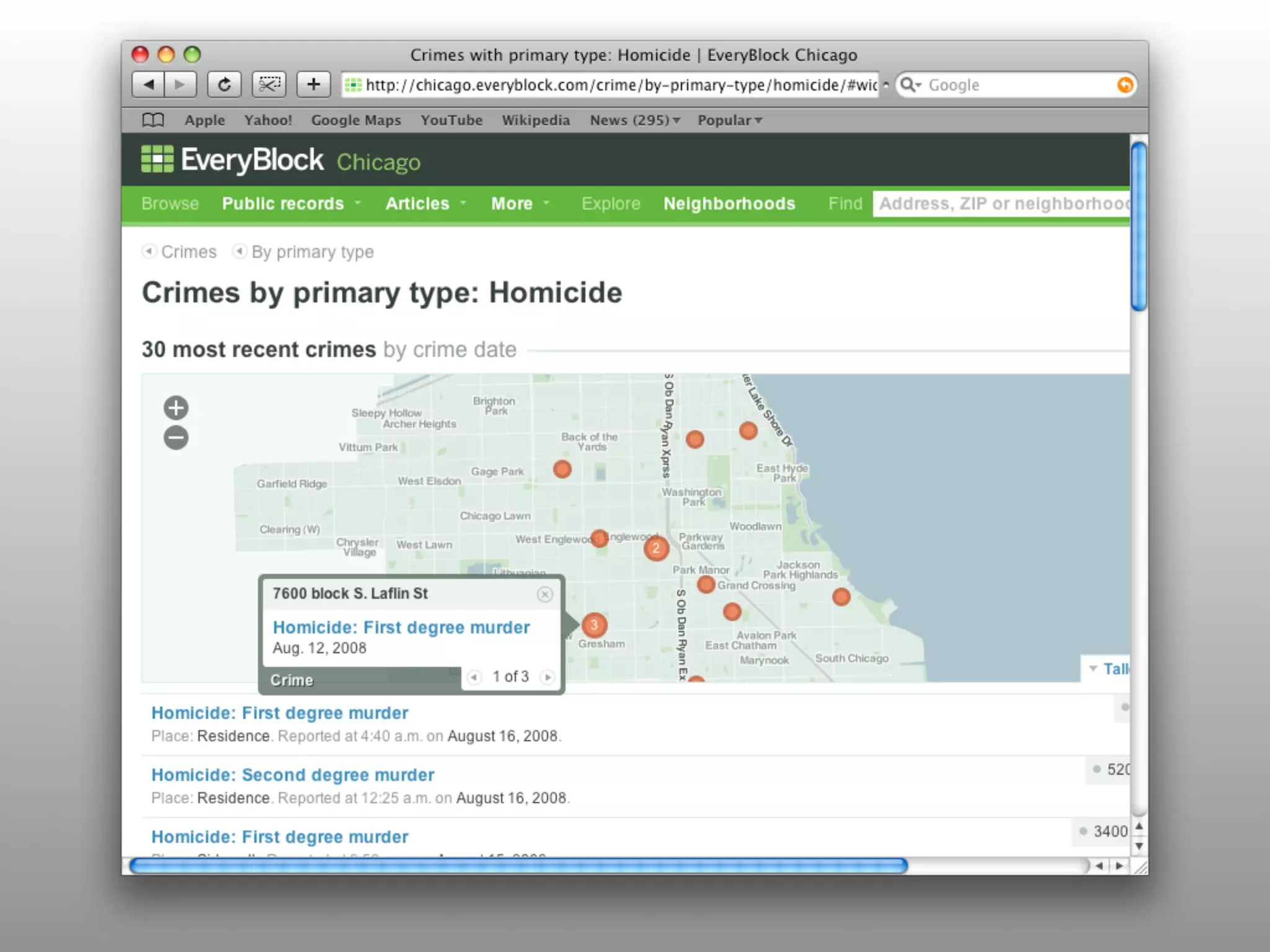Reload the page in browser toolbar
This screenshot has height=952, width=1270.
click(224, 84)
